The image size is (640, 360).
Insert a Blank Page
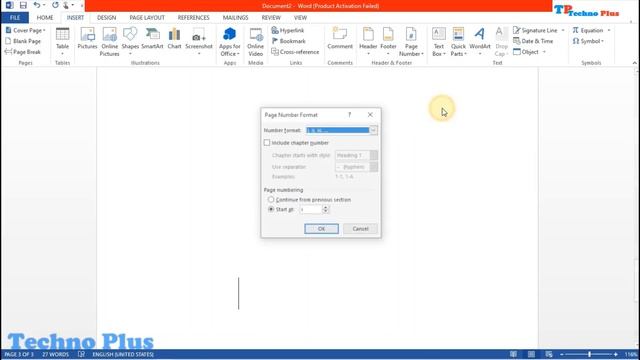(23, 41)
